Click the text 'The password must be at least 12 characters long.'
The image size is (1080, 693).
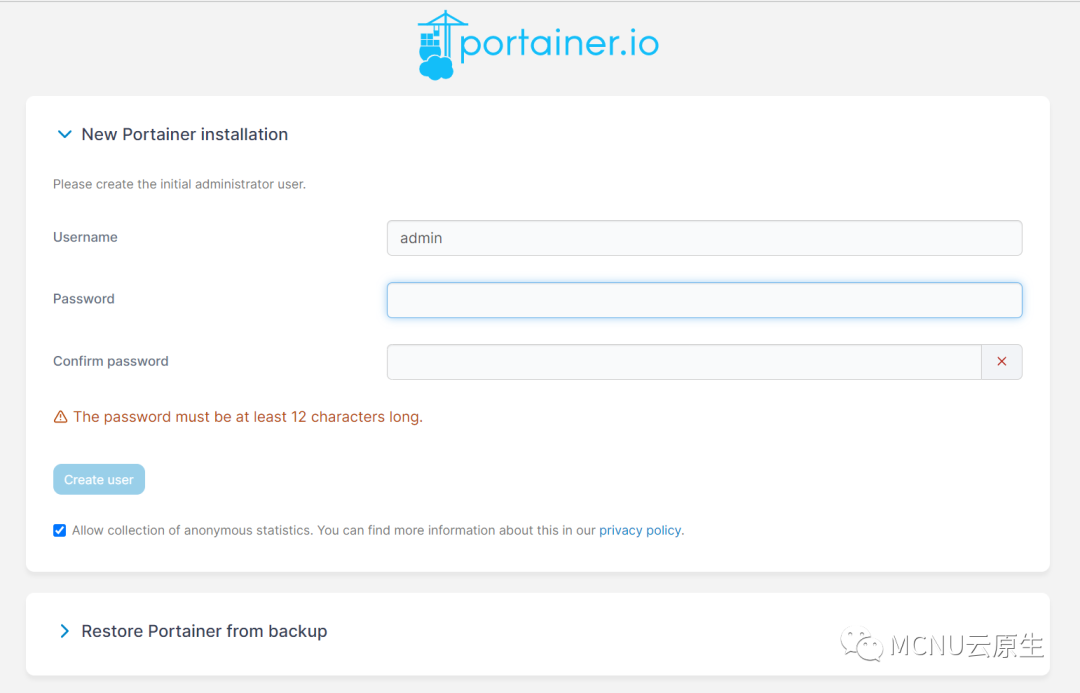coord(248,417)
